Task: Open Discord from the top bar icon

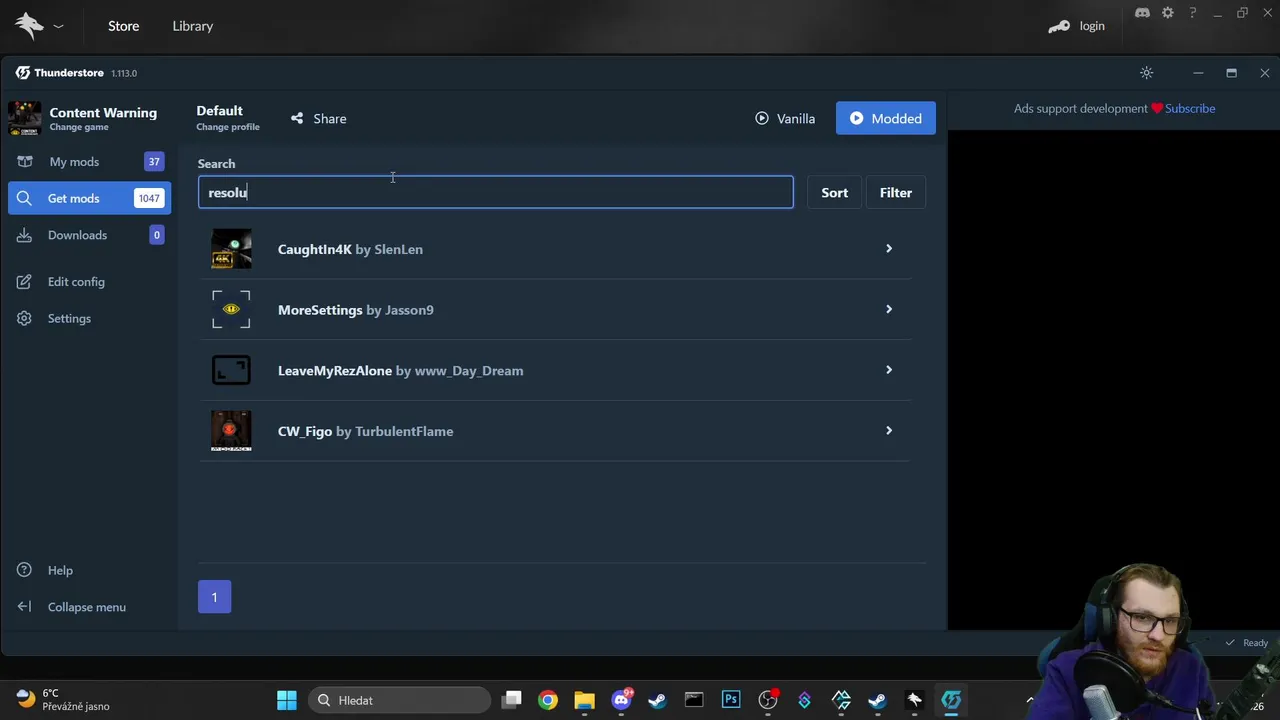Action: pos(1142,13)
